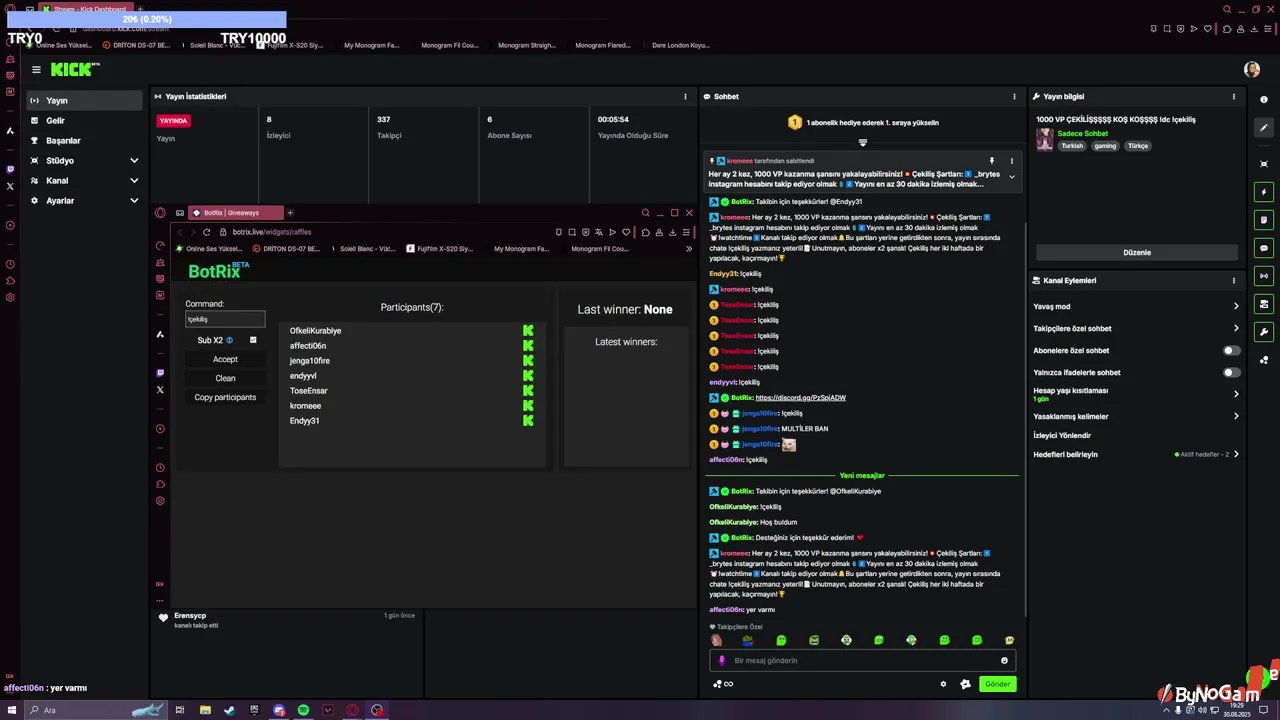
Task: Open Hedefleri belirleyin arrow
Action: pyautogui.click(x=1236, y=455)
